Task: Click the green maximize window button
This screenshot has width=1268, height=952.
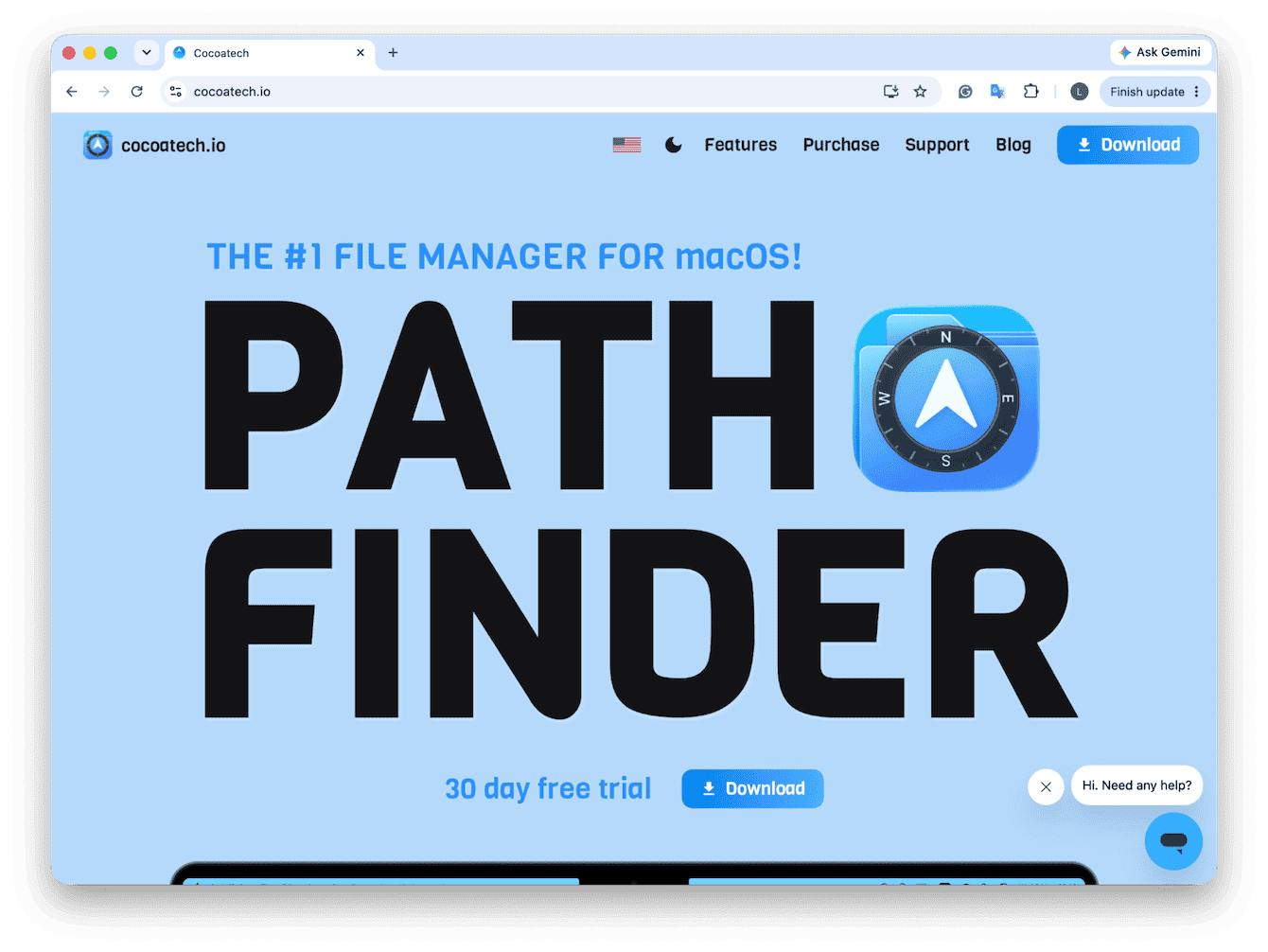Action: click(x=111, y=53)
